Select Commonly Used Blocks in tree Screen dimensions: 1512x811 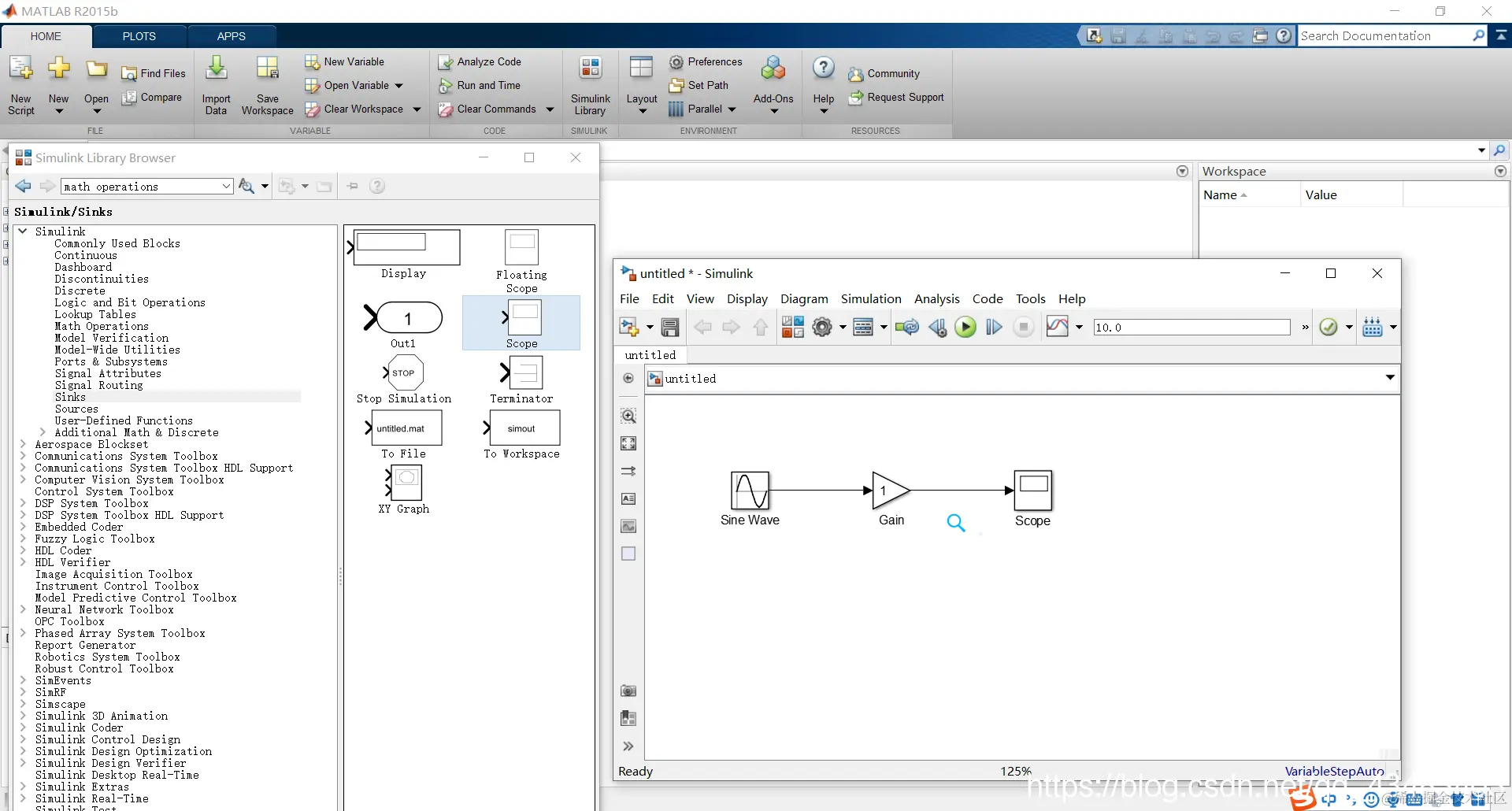tap(117, 243)
